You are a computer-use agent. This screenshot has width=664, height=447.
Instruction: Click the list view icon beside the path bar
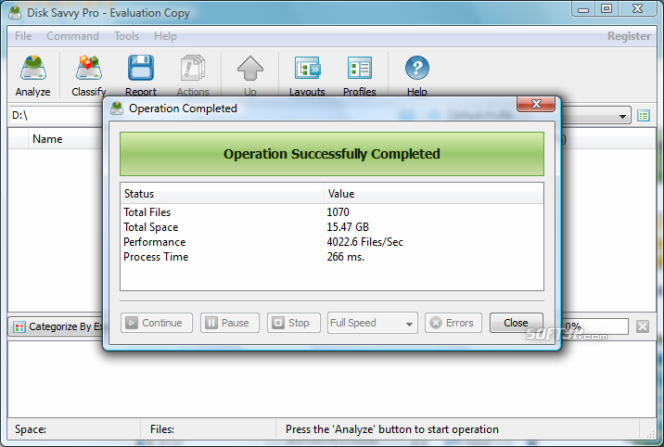pos(644,116)
